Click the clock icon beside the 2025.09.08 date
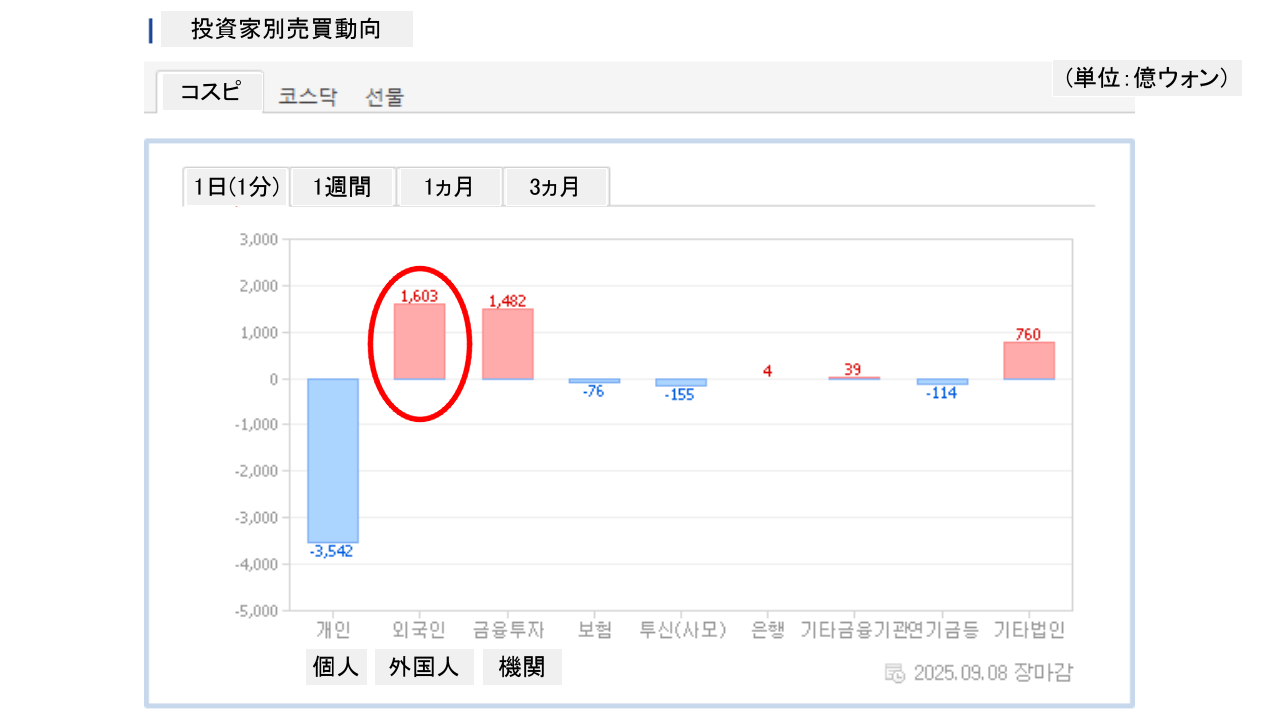1280x720 pixels. [x=895, y=672]
